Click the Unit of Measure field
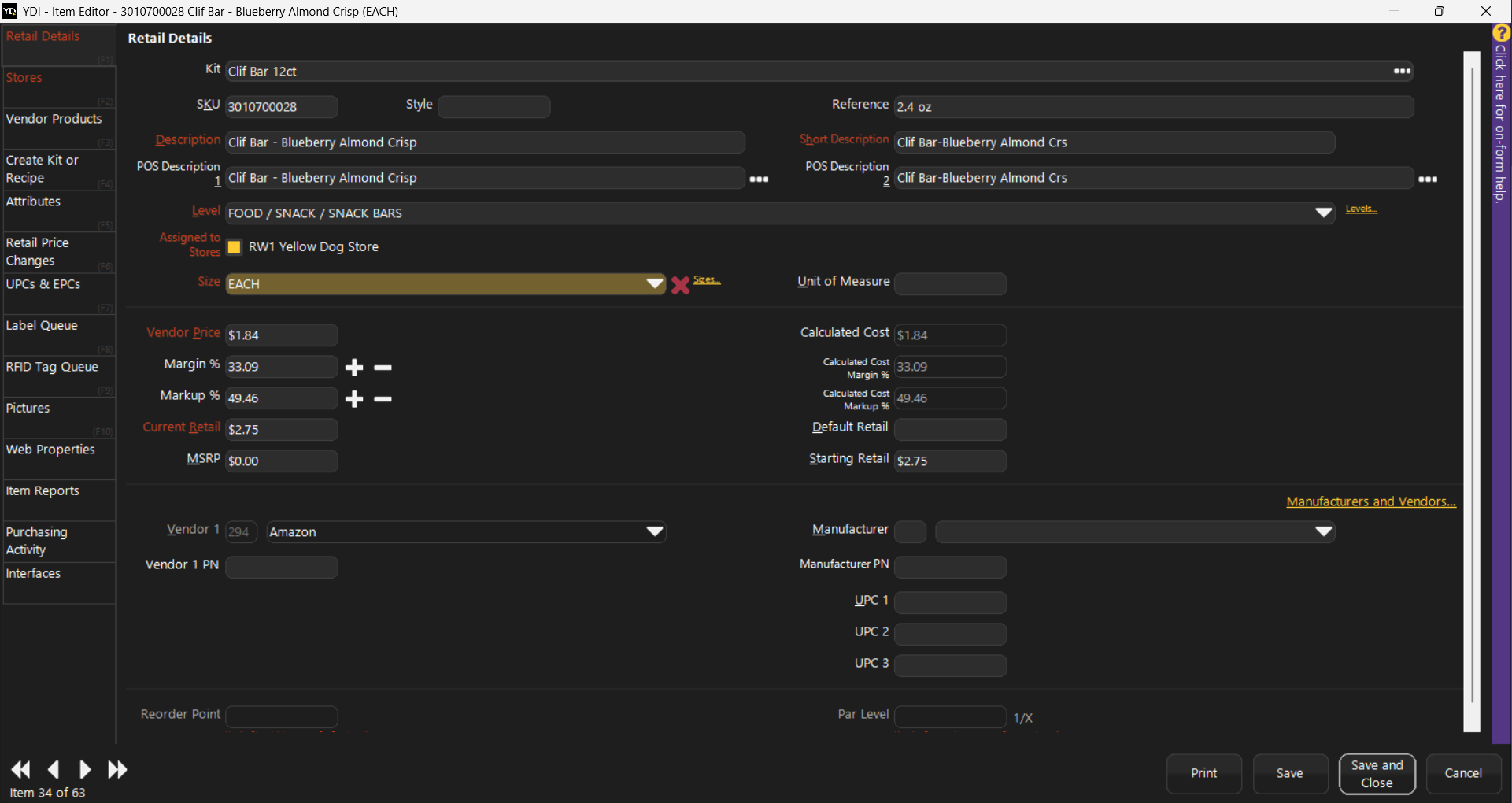Image resolution: width=1512 pixels, height=803 pixels. pyautogui.click(x=951, y=284)
